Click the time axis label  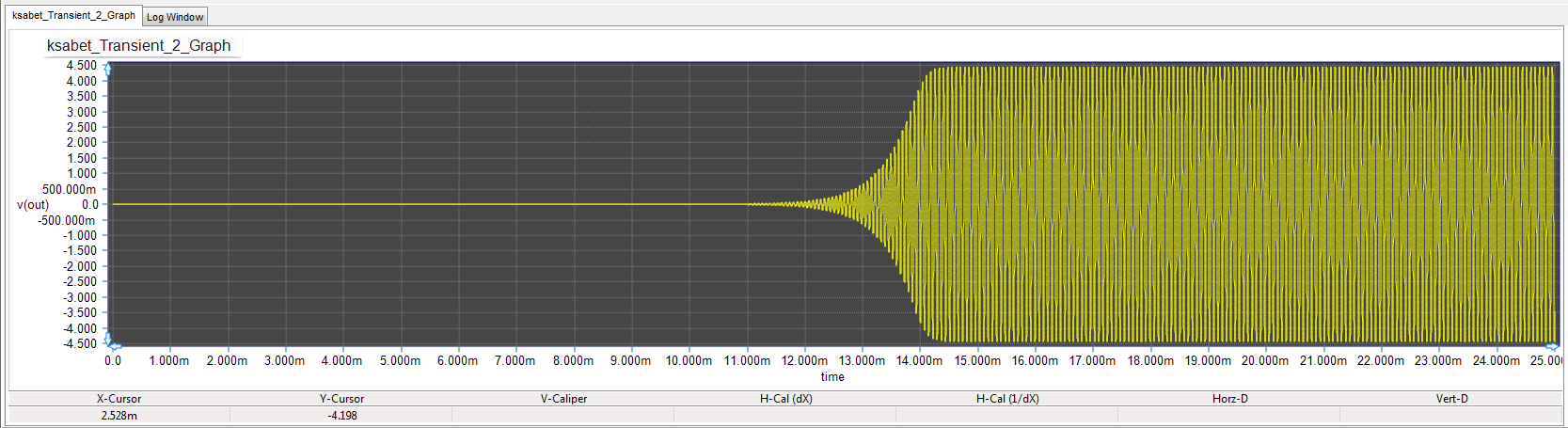click(832, 376)
